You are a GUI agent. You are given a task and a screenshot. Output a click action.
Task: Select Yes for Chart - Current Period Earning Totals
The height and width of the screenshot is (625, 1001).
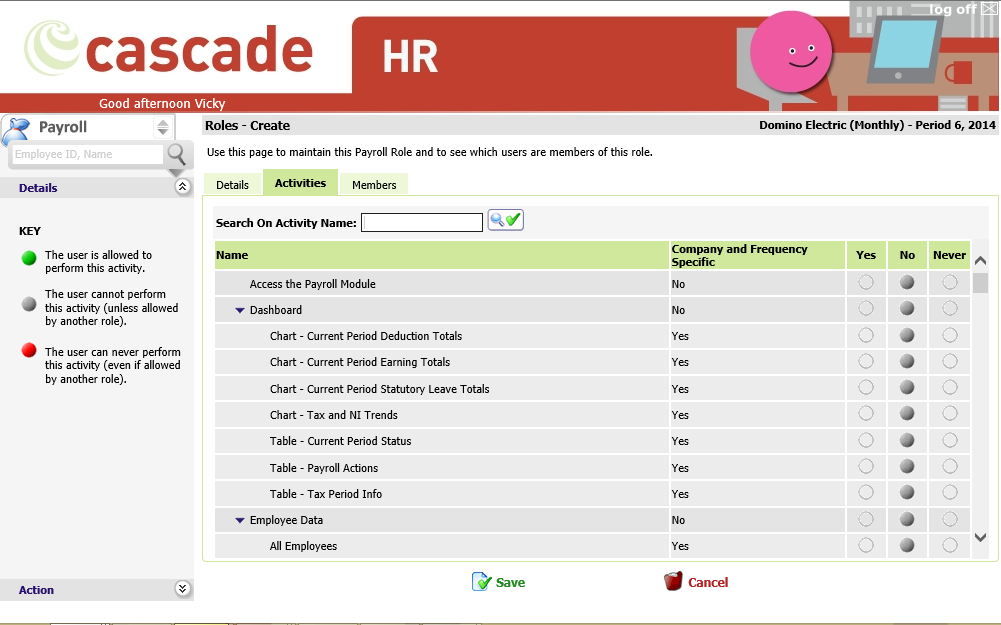click(866, 361)
